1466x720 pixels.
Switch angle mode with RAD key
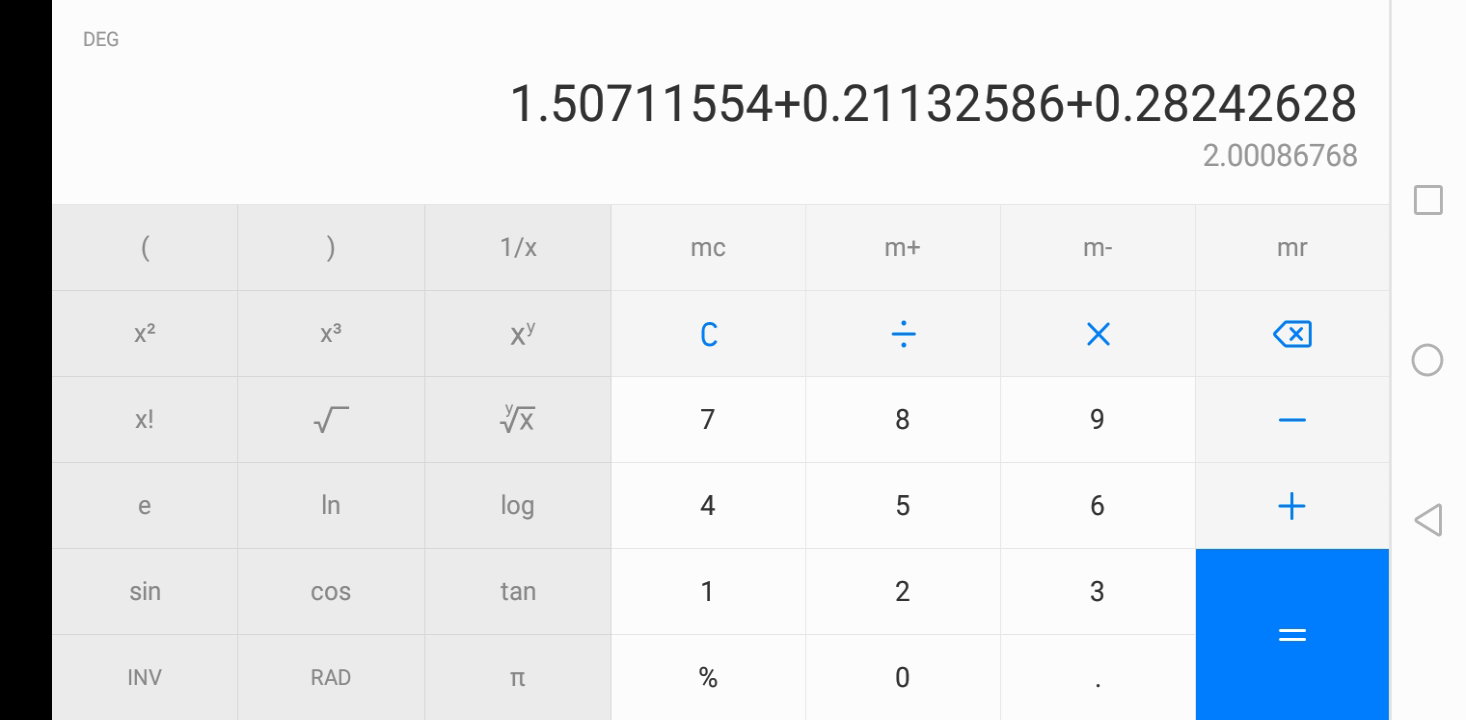coord(331,677)
